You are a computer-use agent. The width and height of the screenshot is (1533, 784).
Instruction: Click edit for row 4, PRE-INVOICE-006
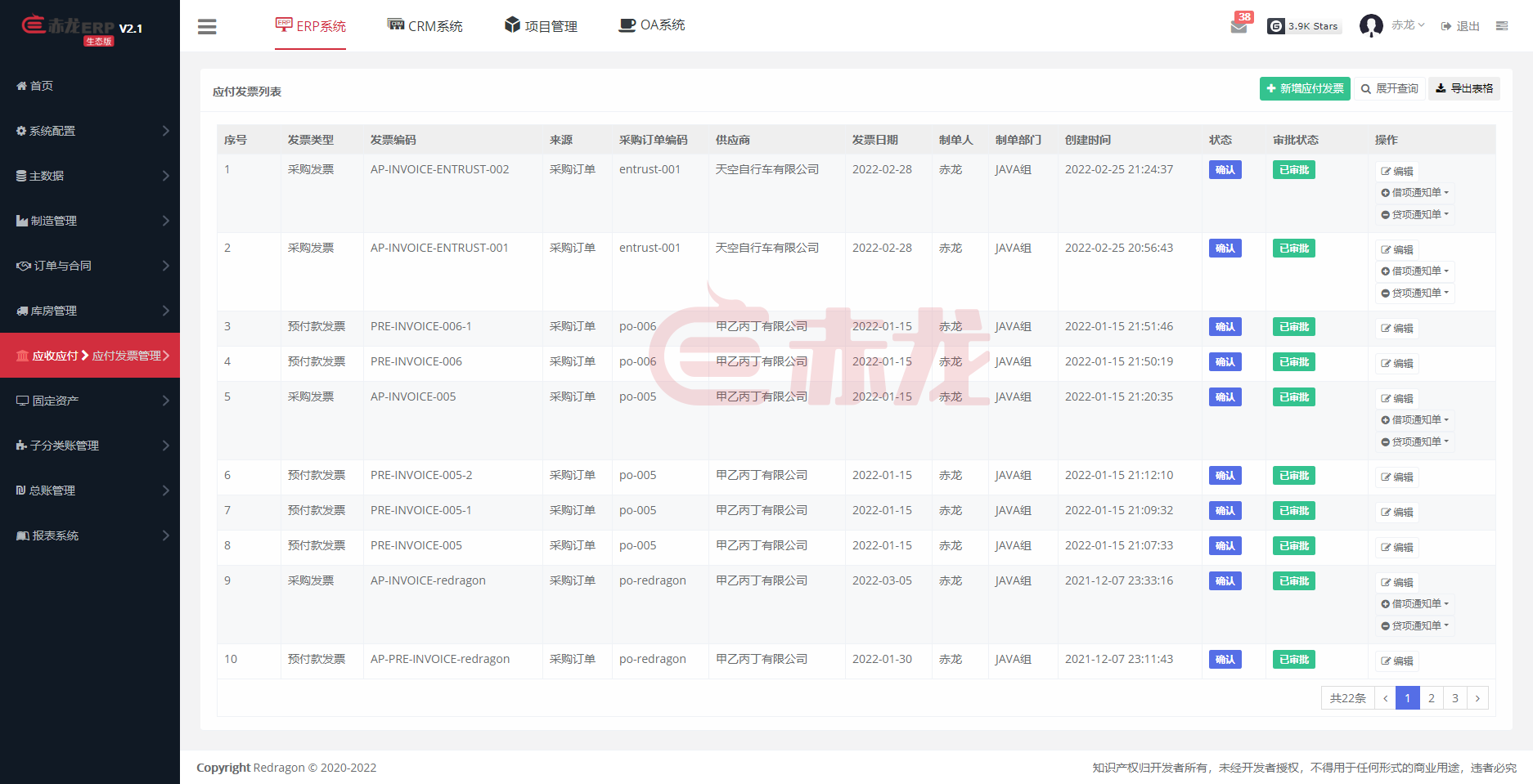pyautogui.click(x=1397, y=363)
